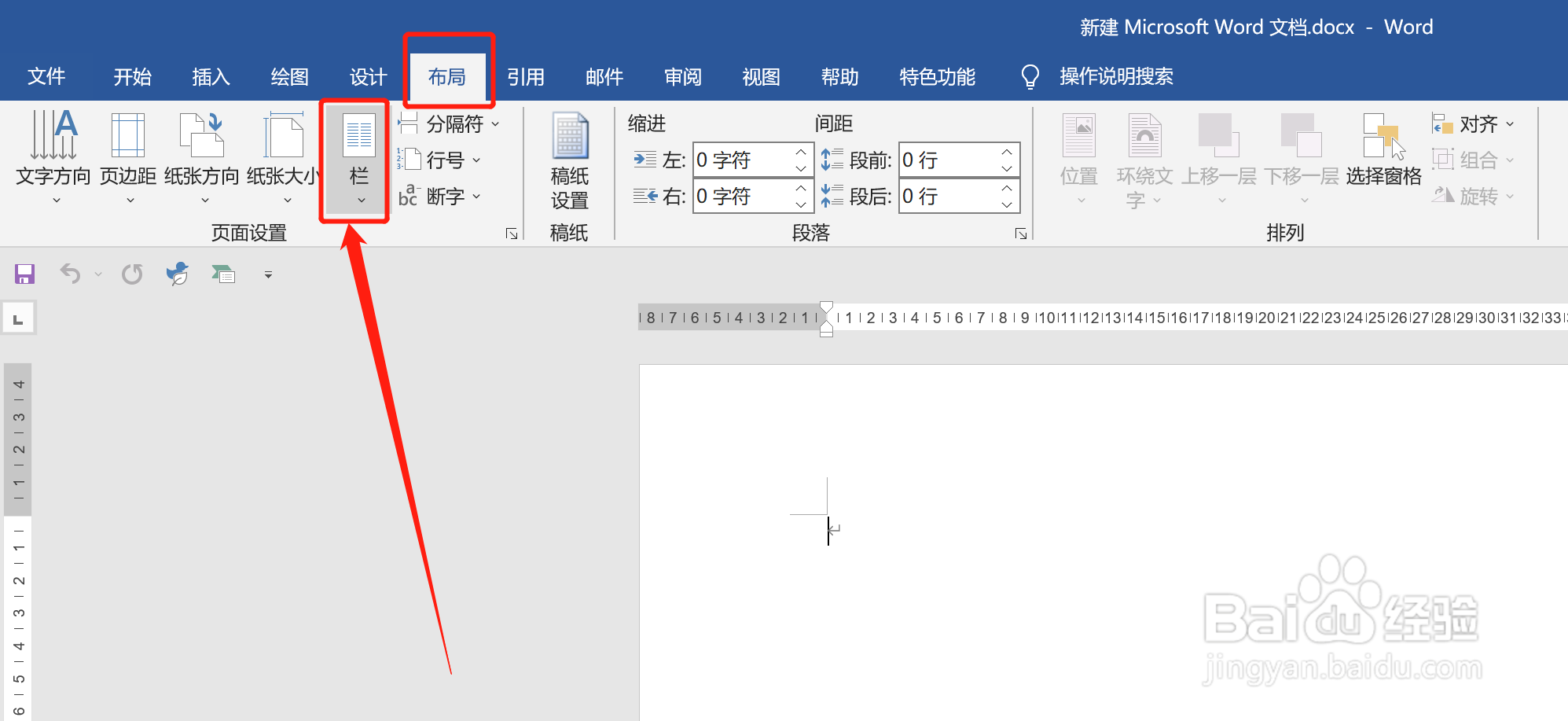This screenshot has width=1568, height=721.
Task: Open the 组合 group dropdown
Action: click(x=1473, y=160)
